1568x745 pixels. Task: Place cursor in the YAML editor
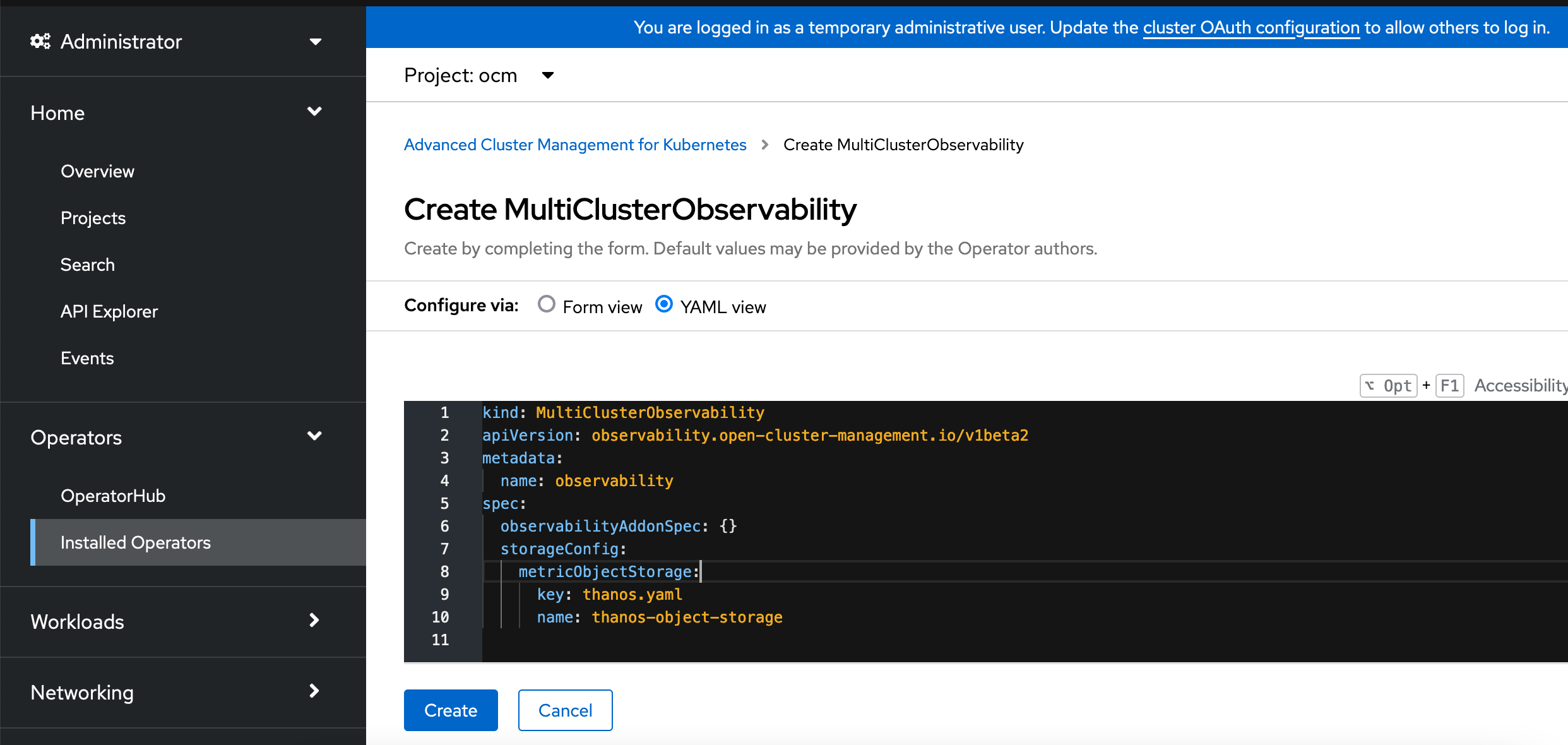pos(884,530)
